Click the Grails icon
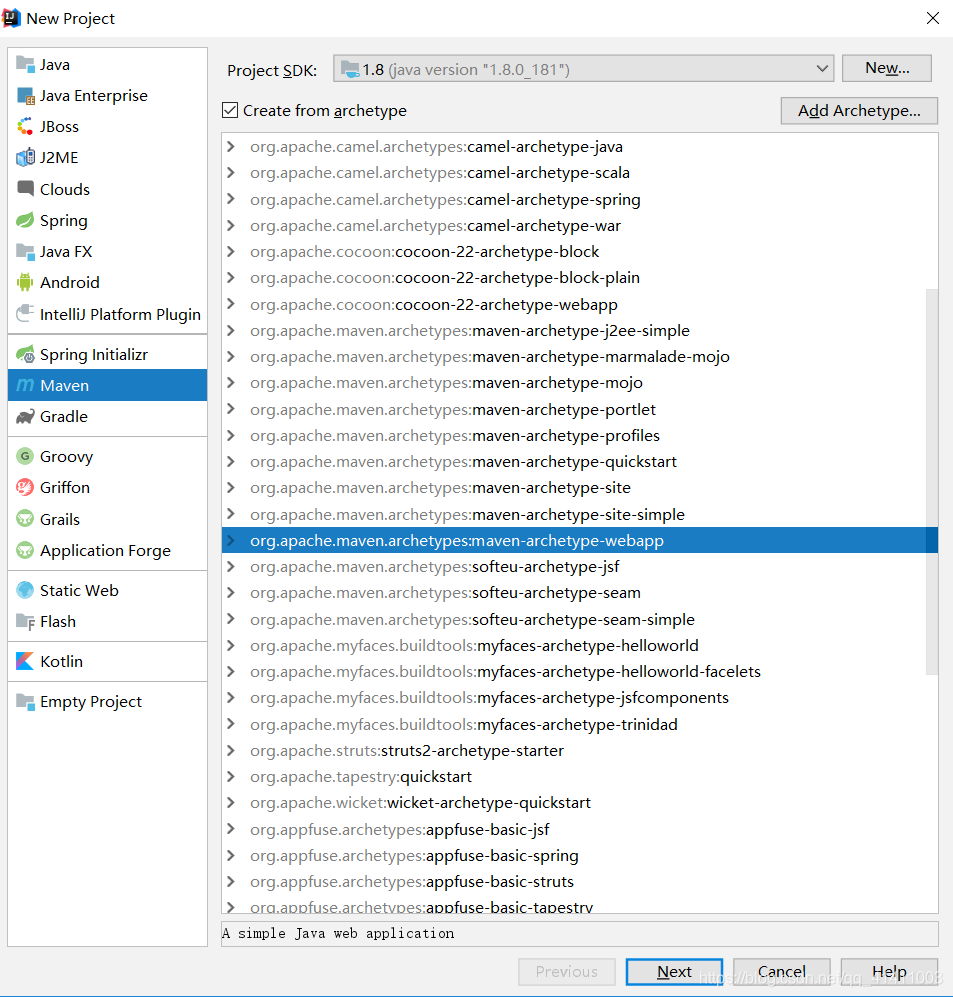The height and width of the screenshot is (997, 953). tap(25, 519)
